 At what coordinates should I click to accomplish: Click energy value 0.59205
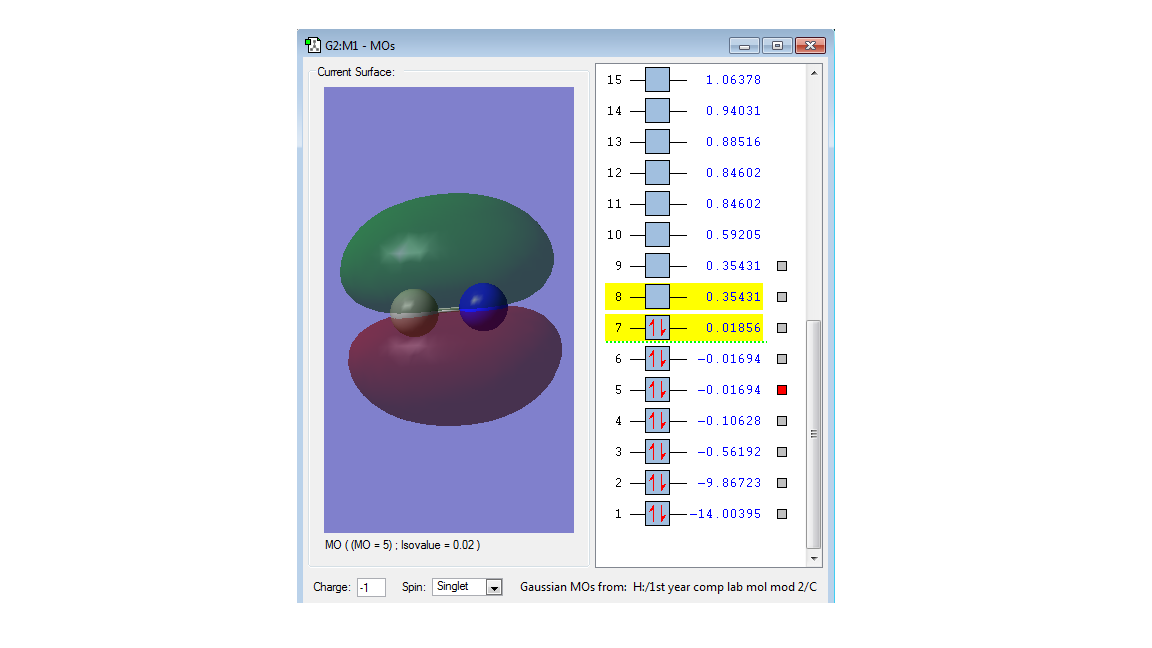pos(733,234)
